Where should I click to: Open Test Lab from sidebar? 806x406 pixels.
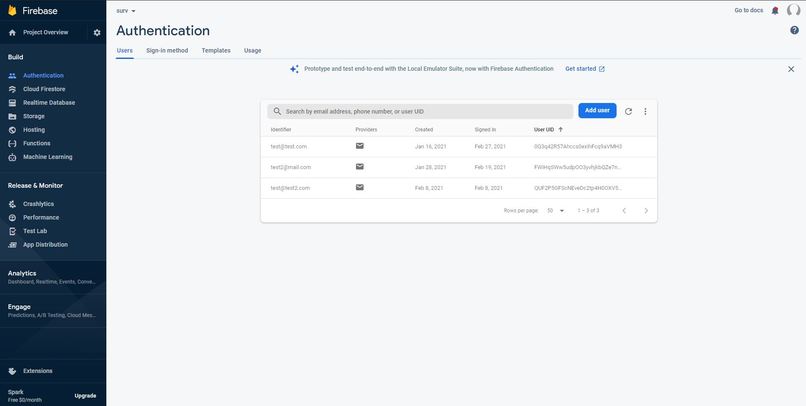click(x=35, y=231)
